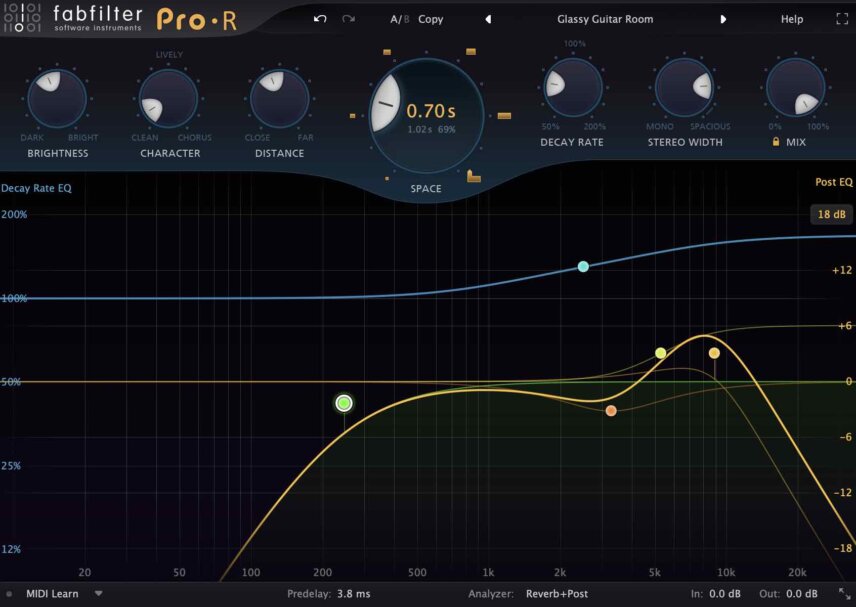Click the Post EQ label
This screenshot has width=856, height=607.
pyautogui.click(x=834, y=182)
